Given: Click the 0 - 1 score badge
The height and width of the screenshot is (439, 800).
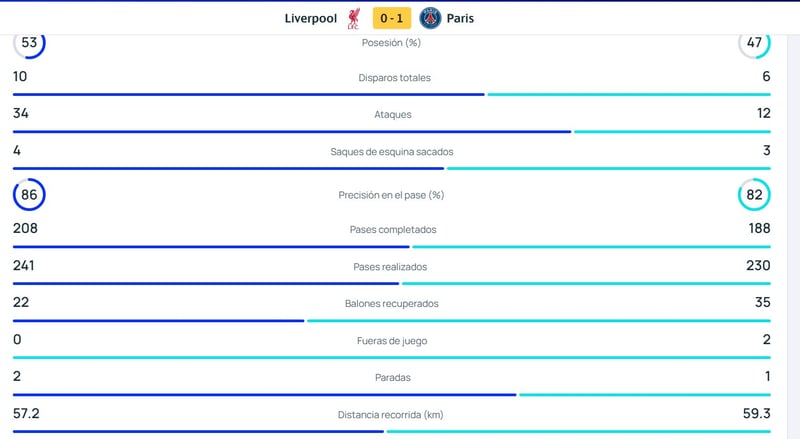Looking at the screenshot, I should 391,18.
